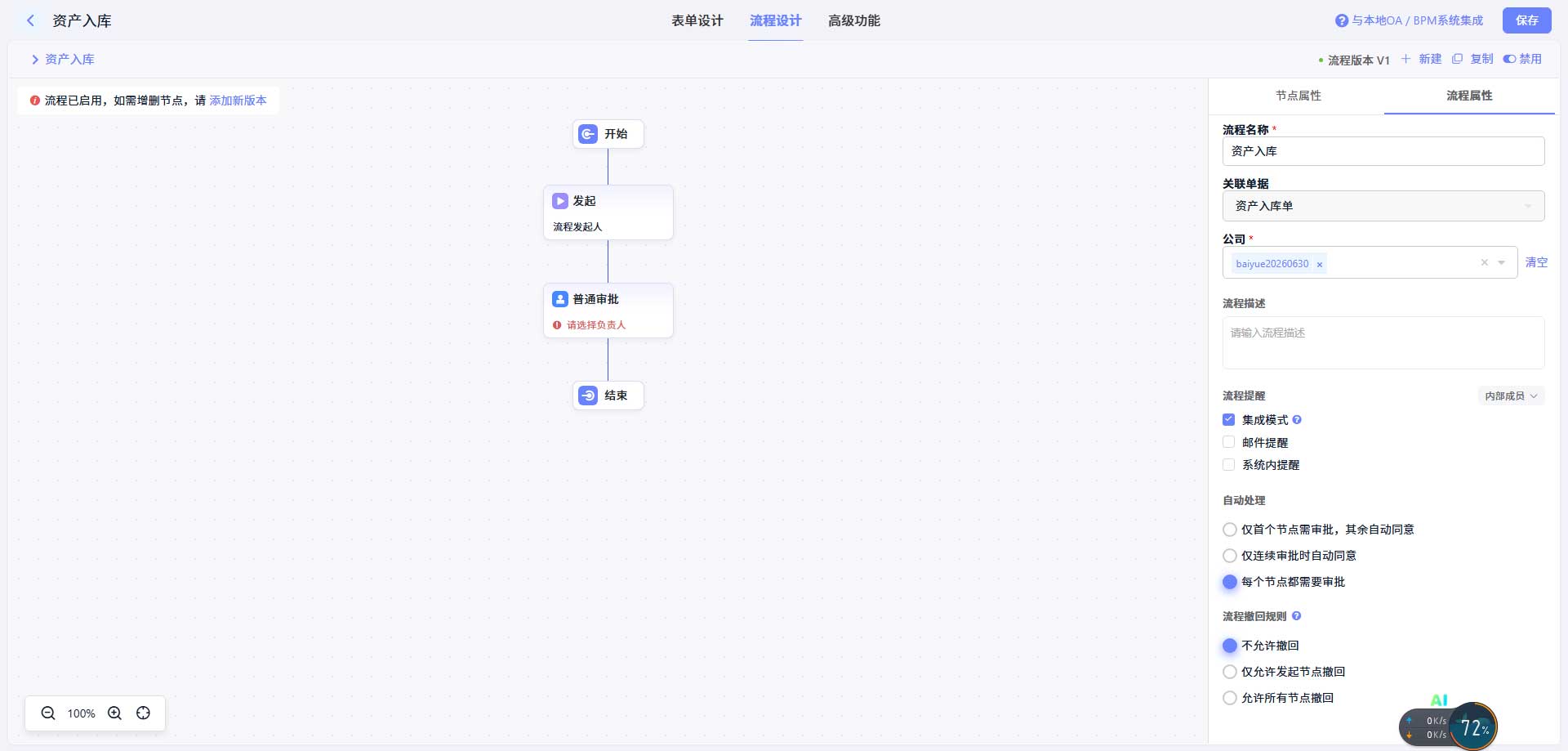This screenshot has width=1568, height=751.
Task: Select 仅首个节点需审批，其余自动同意
Action: (1230, 530)
